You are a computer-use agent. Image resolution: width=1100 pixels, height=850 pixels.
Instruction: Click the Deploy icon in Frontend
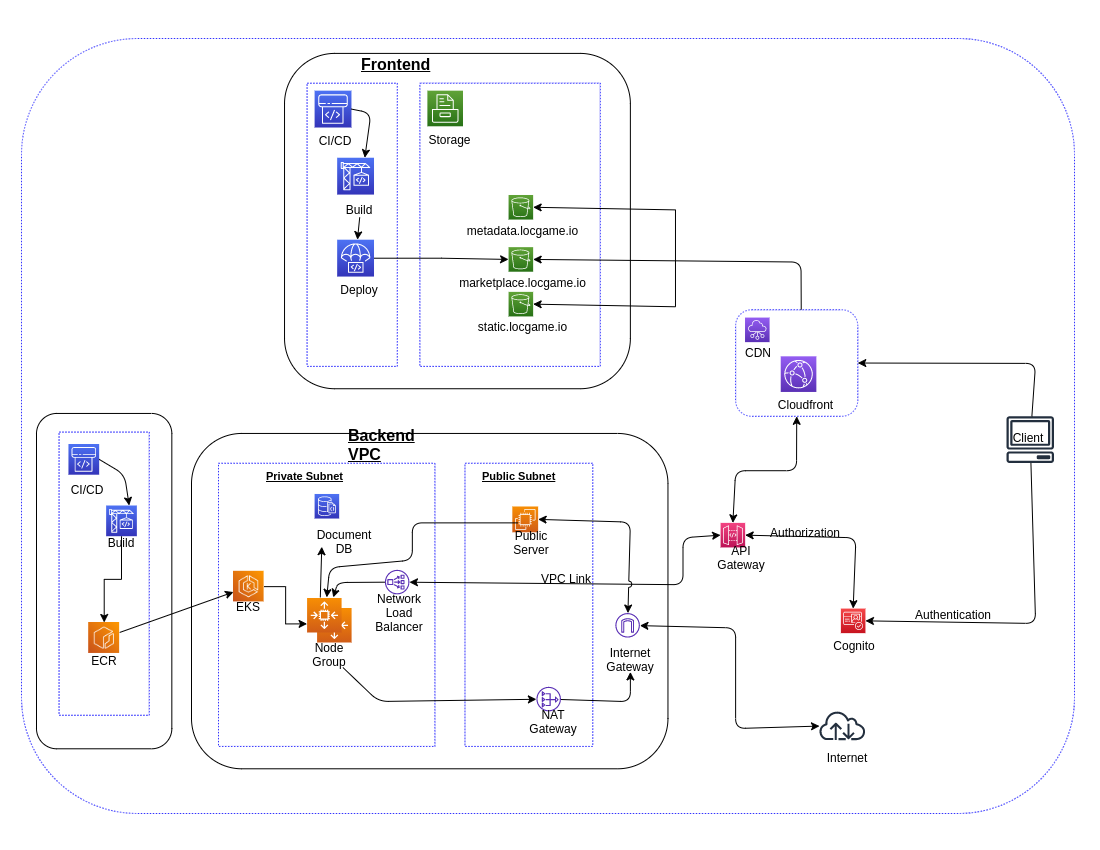point(359,256)
